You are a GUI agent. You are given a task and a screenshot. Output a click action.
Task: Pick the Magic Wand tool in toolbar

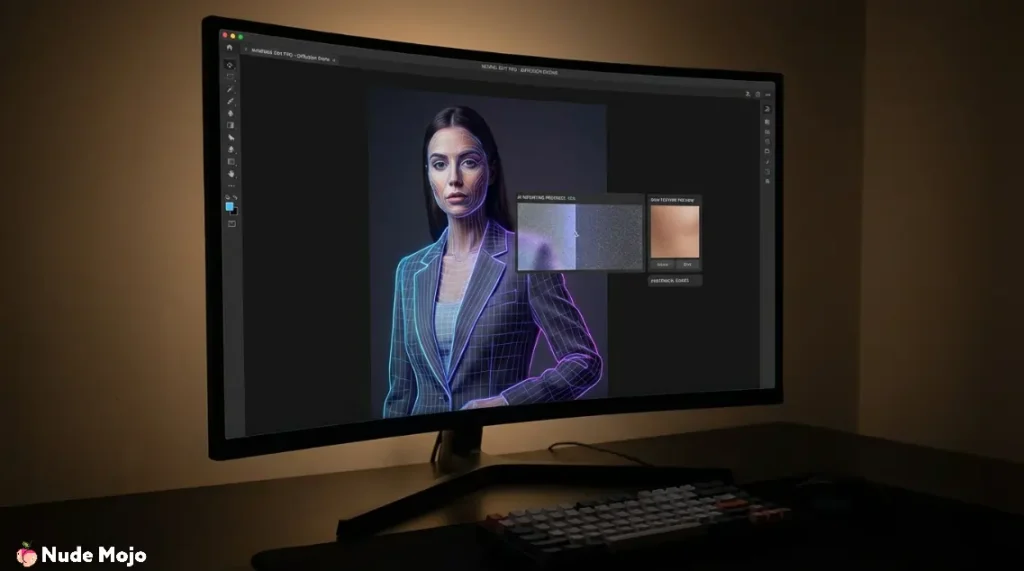point(230,89)
